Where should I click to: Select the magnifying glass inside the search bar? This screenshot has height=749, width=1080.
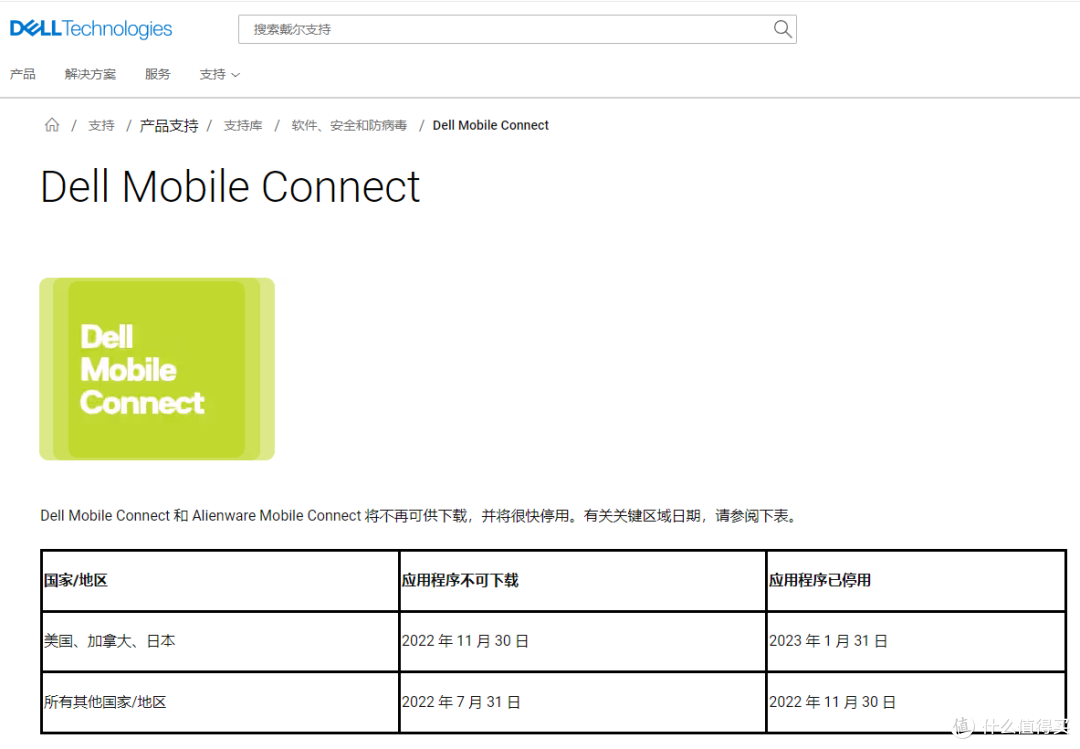782,29
